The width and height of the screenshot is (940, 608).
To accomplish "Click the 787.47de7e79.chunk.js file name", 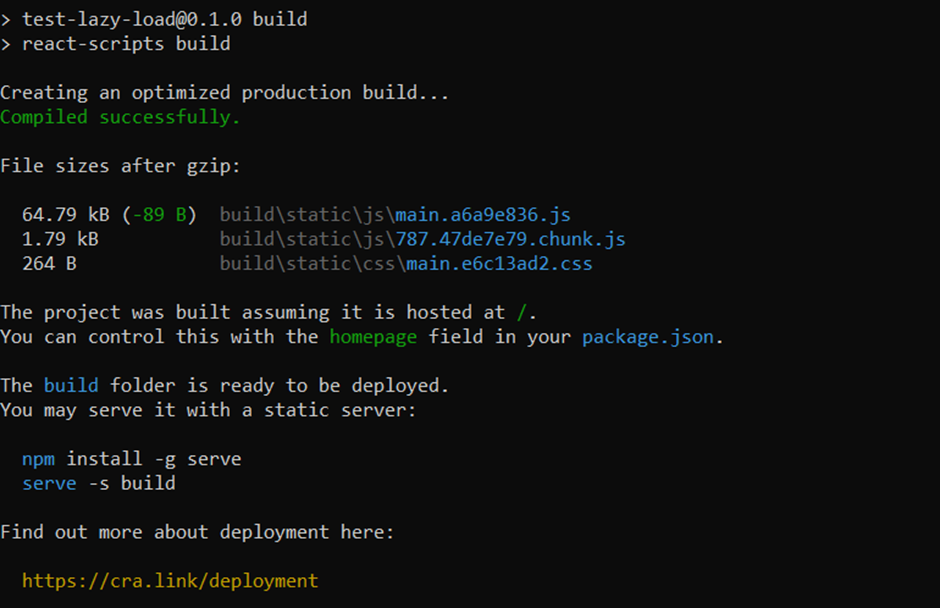I will point(510,239).
